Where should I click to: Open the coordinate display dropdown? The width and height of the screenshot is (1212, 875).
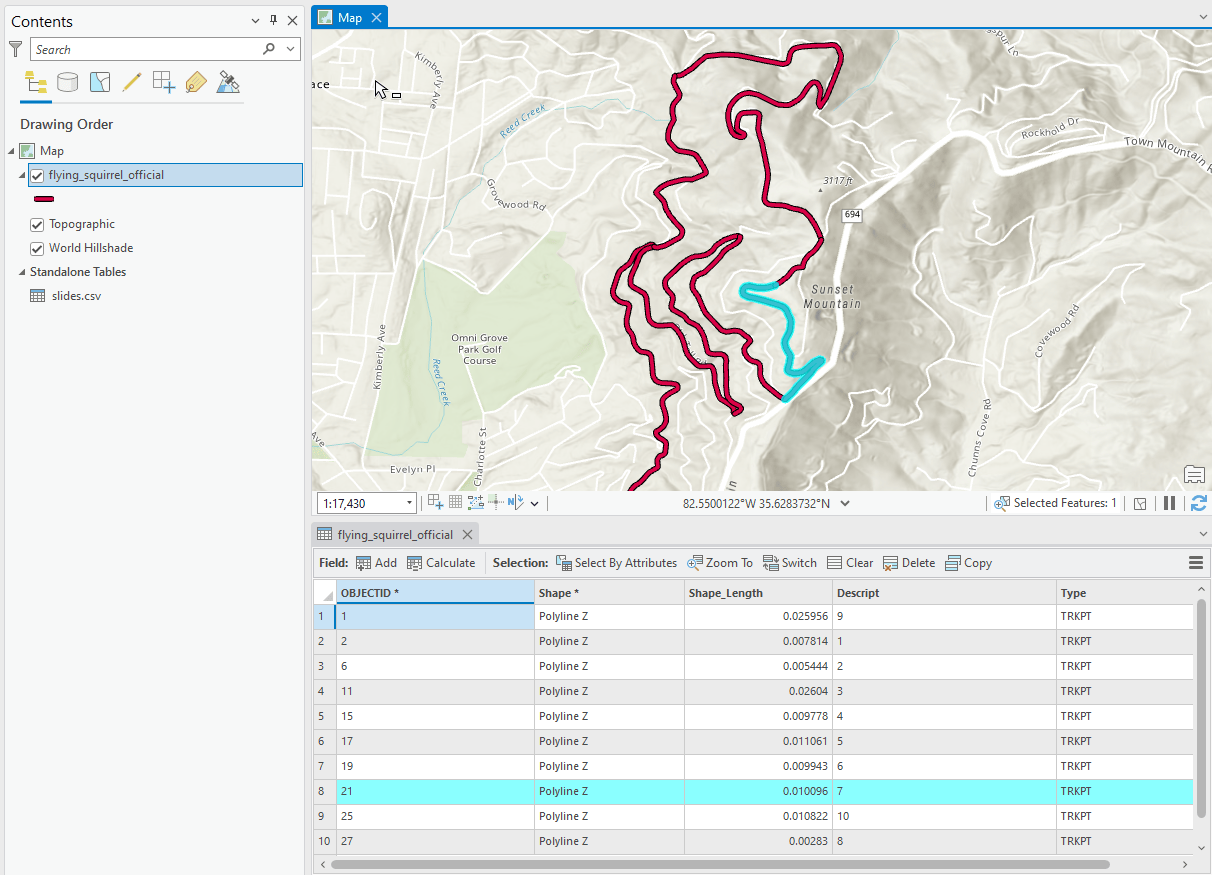pyautogui.click(x=845, y=502)
